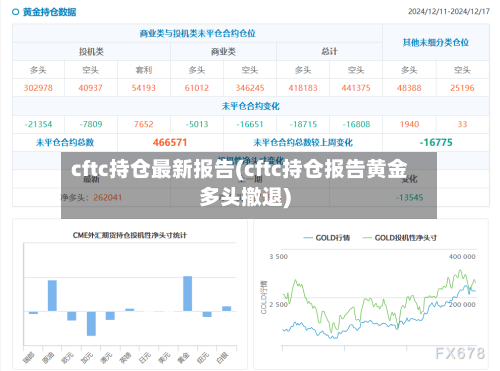500x371 pixels.
Task: Select the value 346245
Action: 250,88
